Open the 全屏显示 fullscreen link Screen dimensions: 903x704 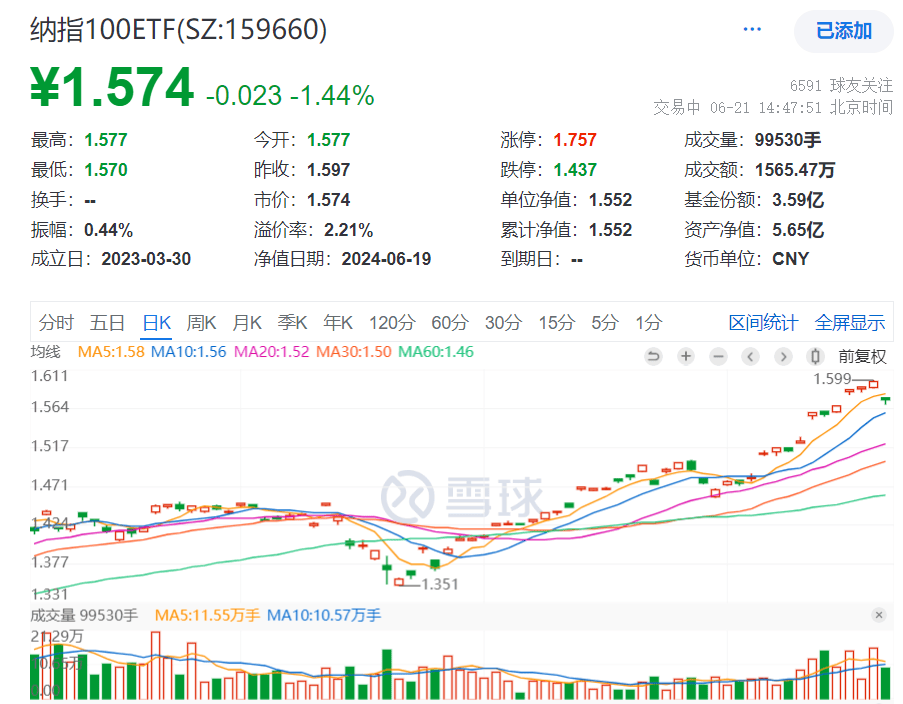[850, 323]
